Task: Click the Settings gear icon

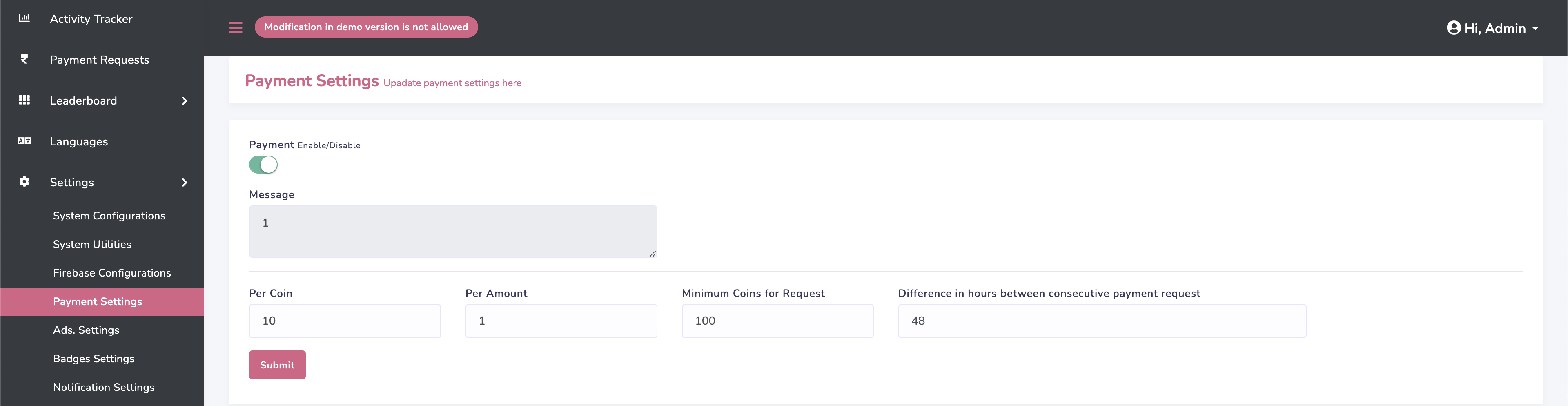Action: (24, 181)
